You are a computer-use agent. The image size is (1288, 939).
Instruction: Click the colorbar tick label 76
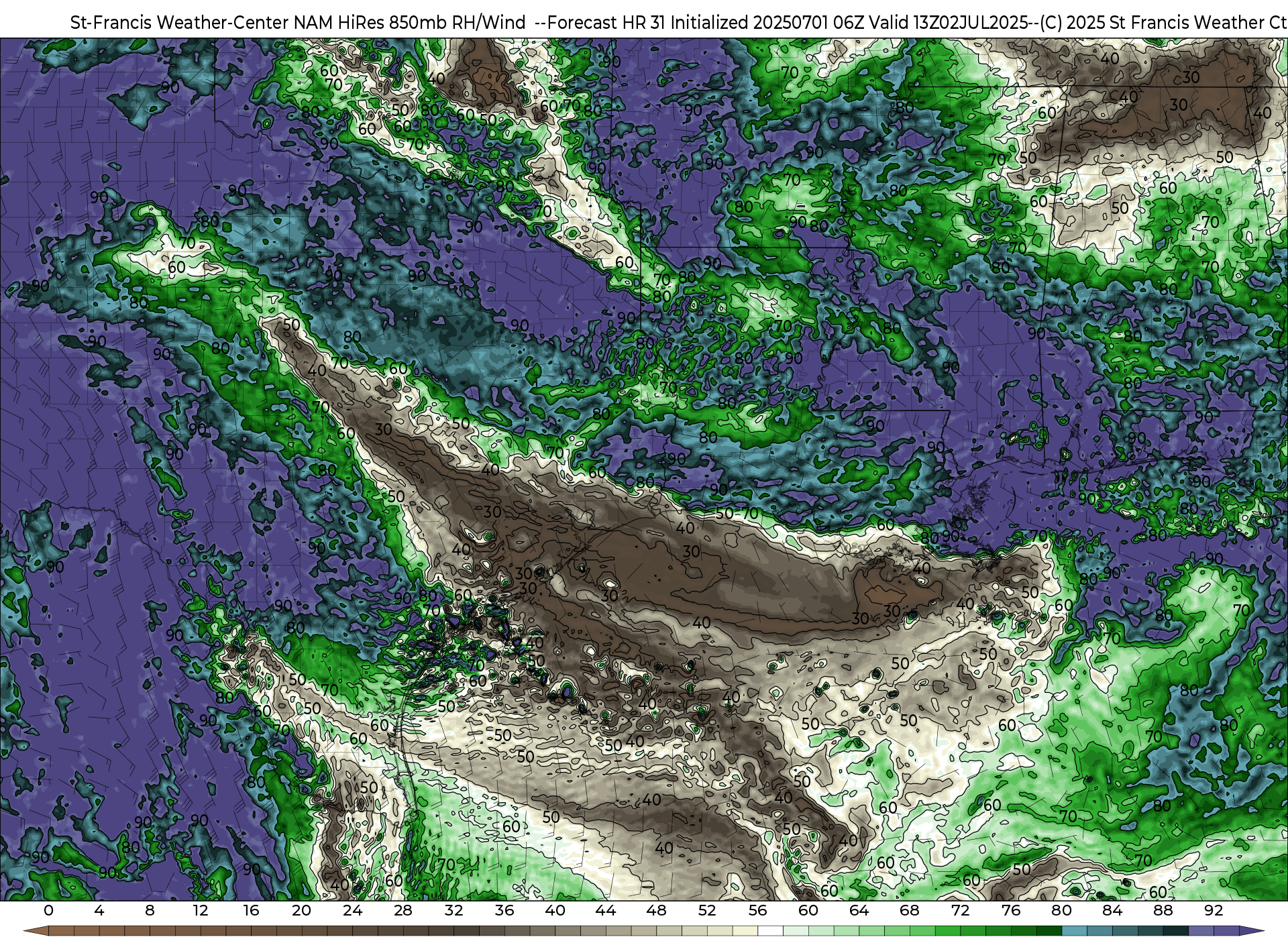tap(1011, 911)
